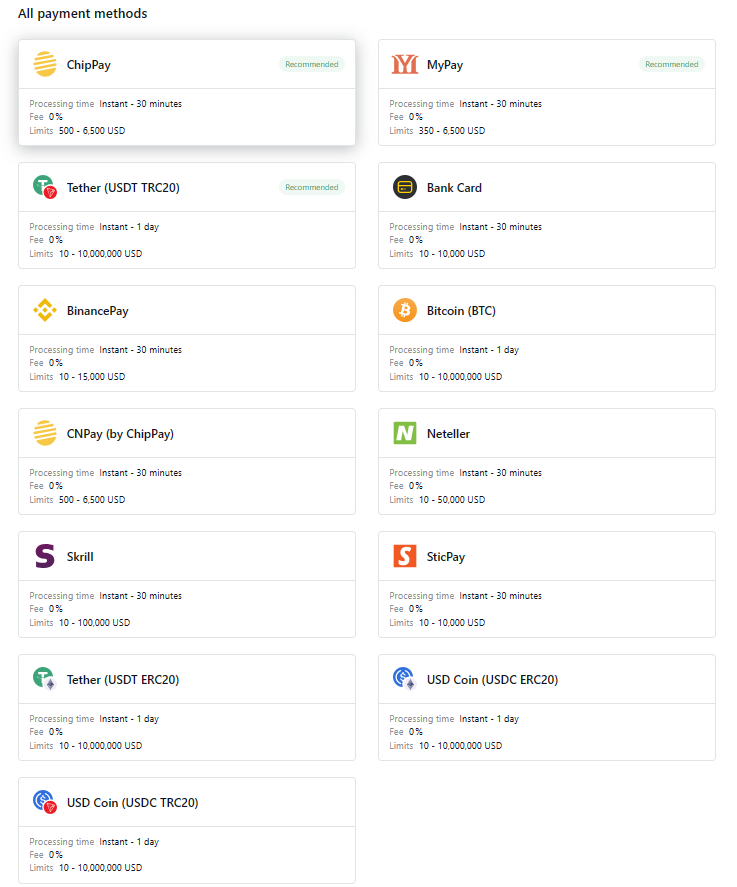737x887 pixels.
Task: Click the CNPay (by ChipPay) logo
Action: point(45,433)
